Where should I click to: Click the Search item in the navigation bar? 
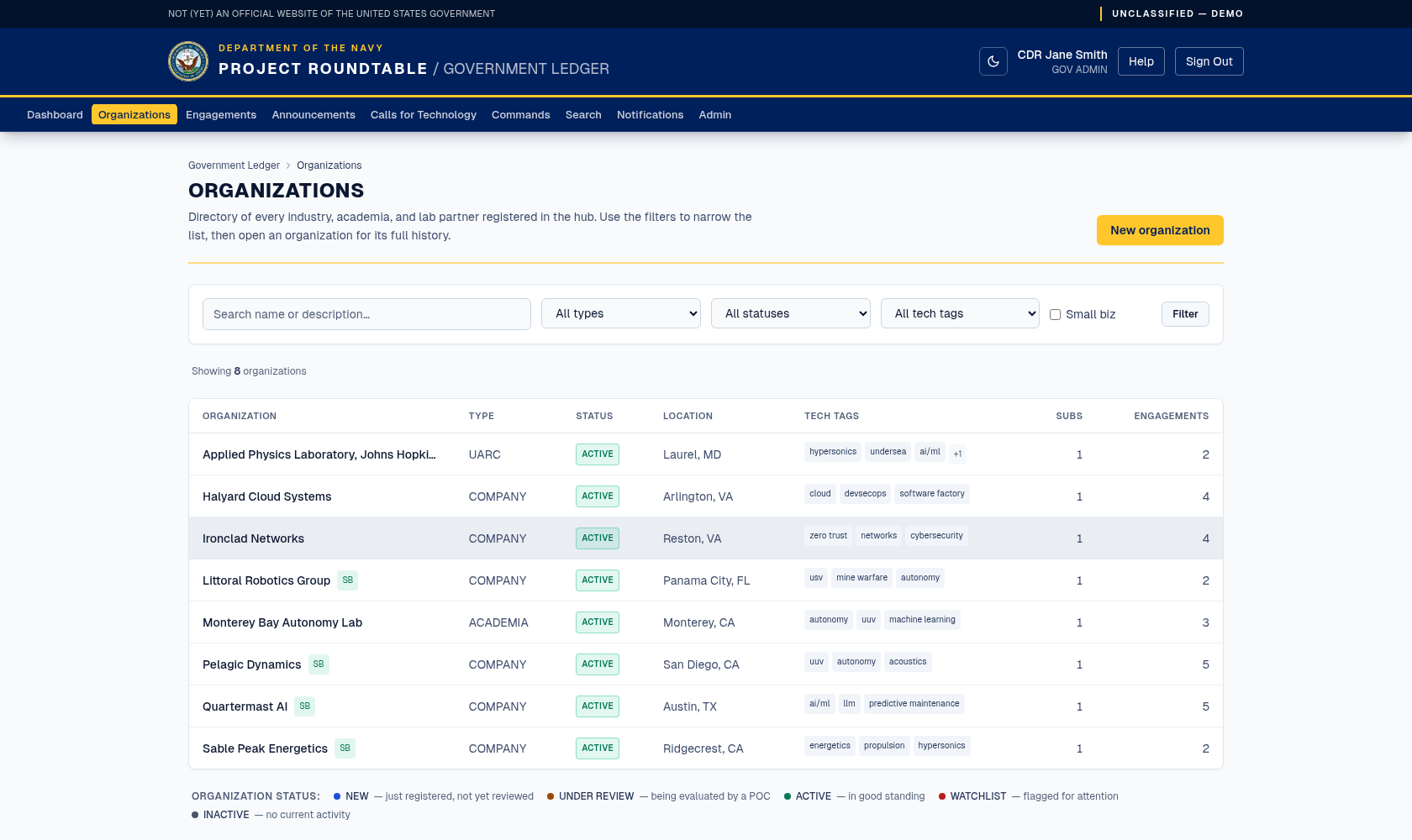583,114
